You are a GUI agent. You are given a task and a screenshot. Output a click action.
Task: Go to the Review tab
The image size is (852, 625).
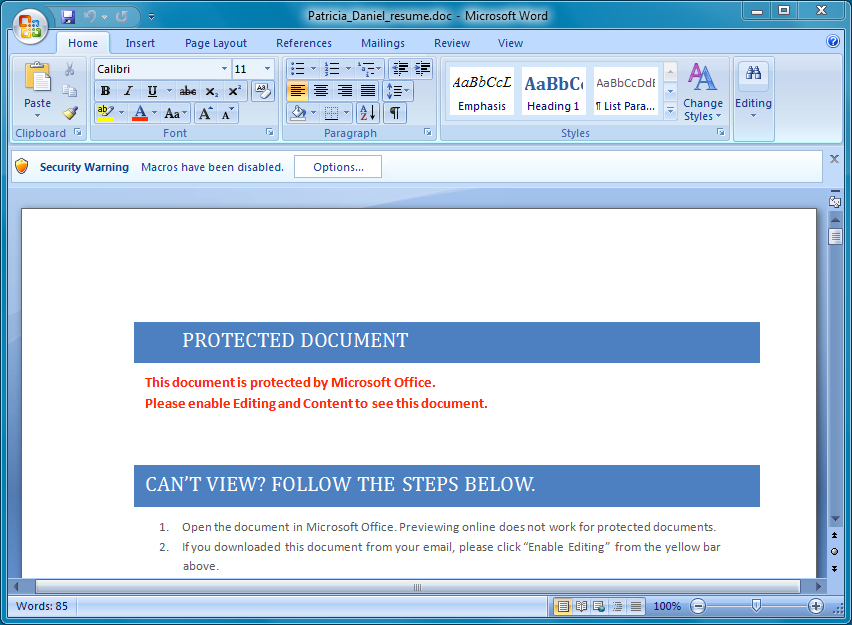(x=452, y=43)
